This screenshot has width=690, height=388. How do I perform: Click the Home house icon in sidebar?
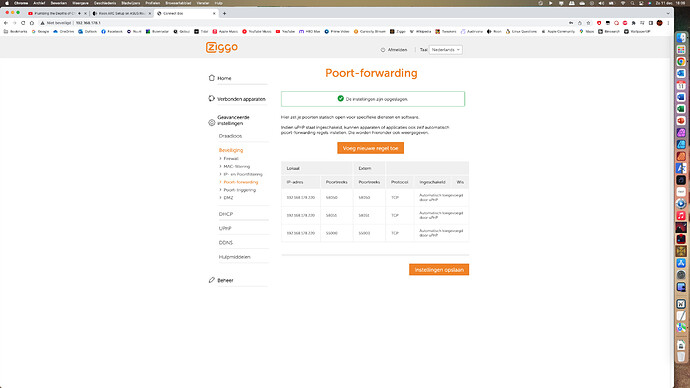tap(212, 78)
